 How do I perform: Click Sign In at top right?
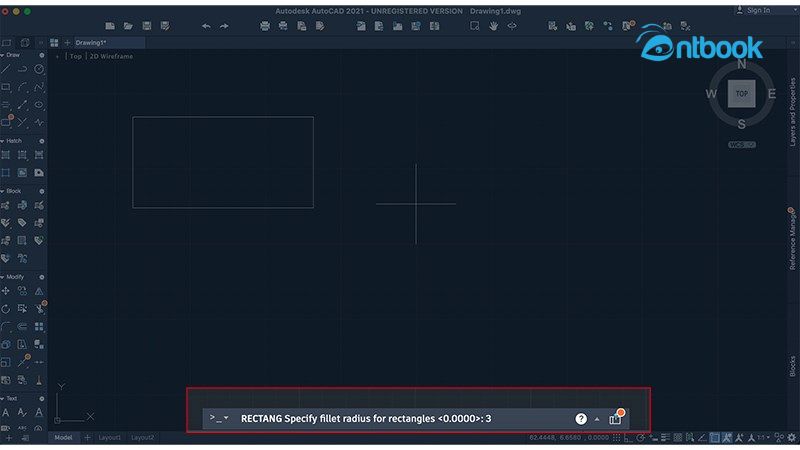(x=754, y=10)
